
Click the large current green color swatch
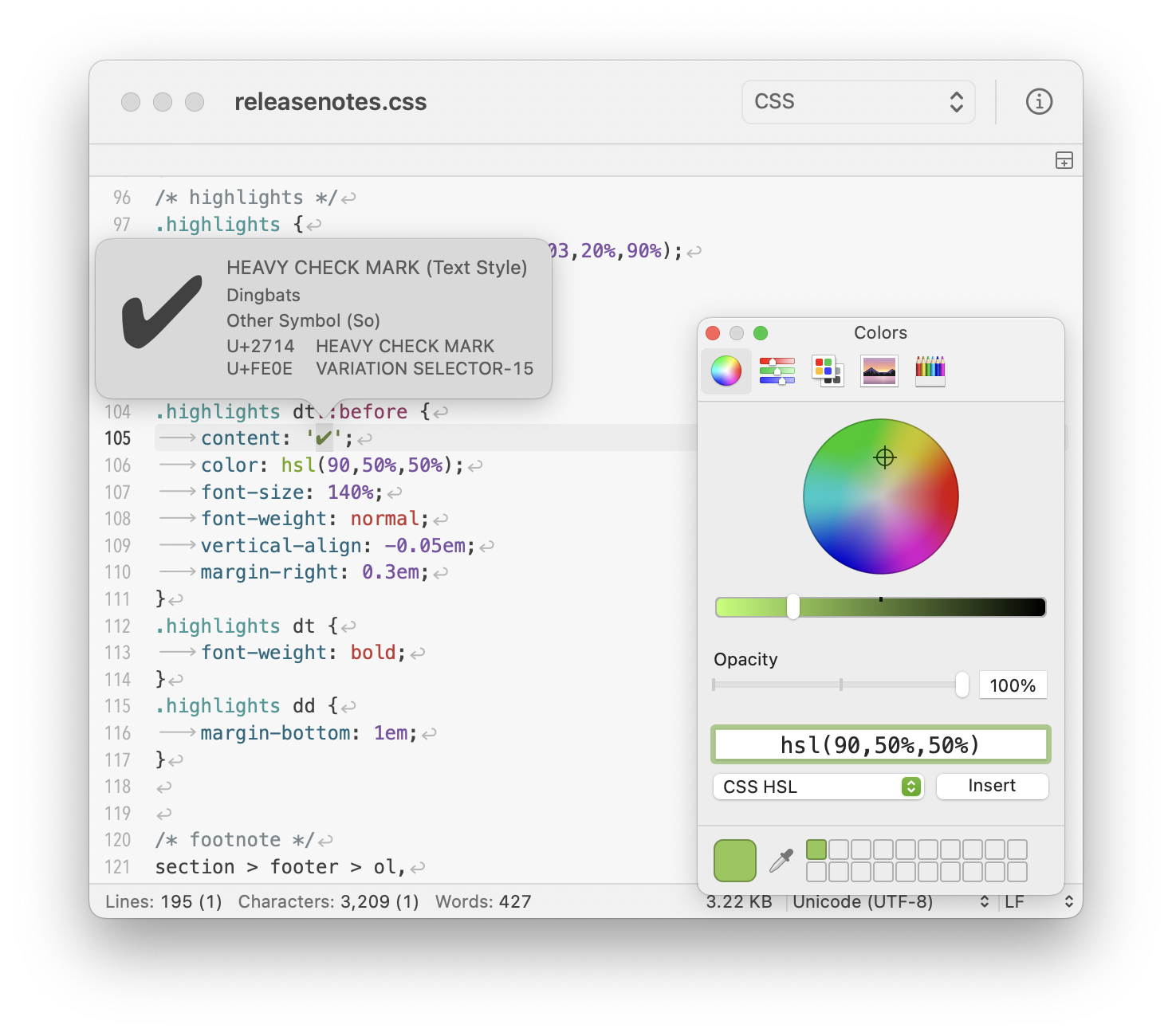[x=734, y=861]
